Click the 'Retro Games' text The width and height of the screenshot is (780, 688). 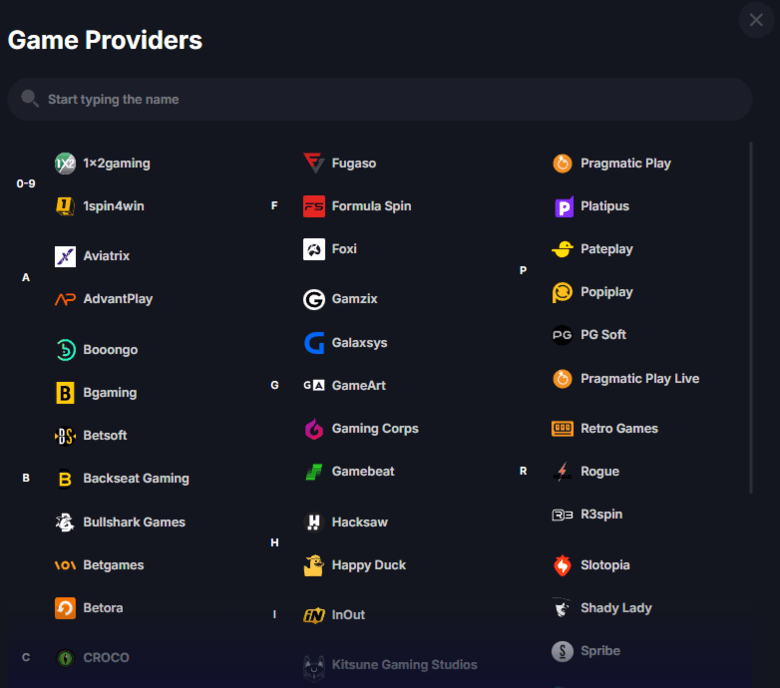[619, 429]
